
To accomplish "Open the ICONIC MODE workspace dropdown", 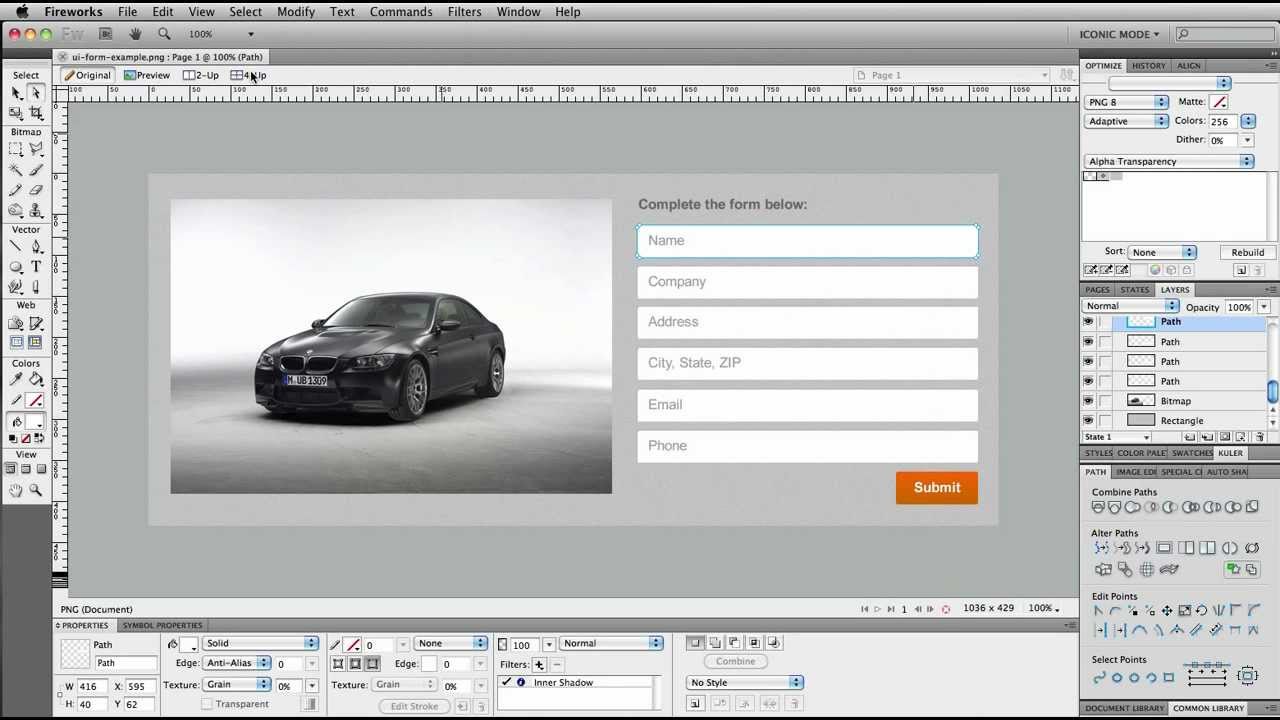I will pos(1119,34).
